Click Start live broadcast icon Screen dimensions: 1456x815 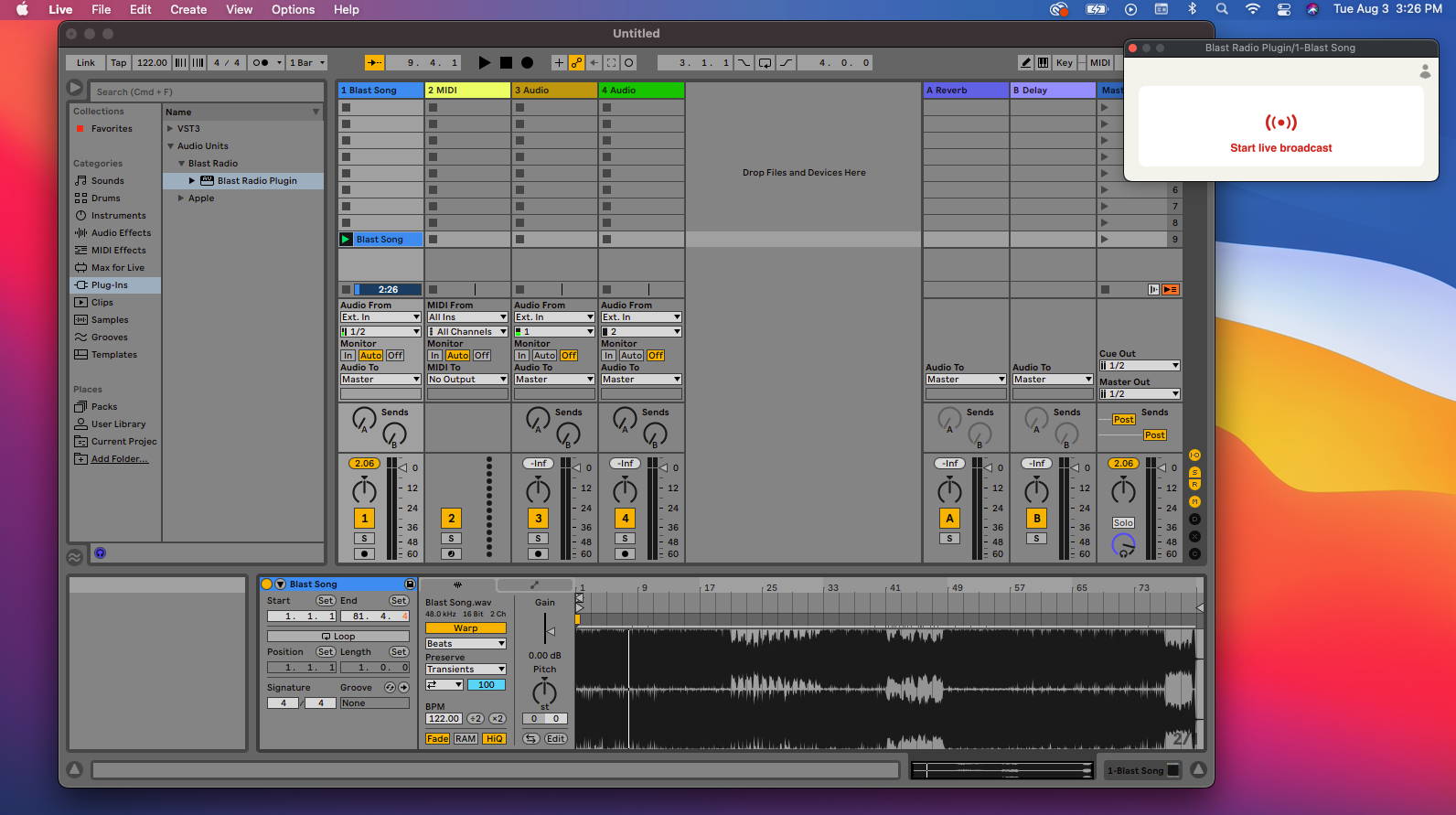1280,123
